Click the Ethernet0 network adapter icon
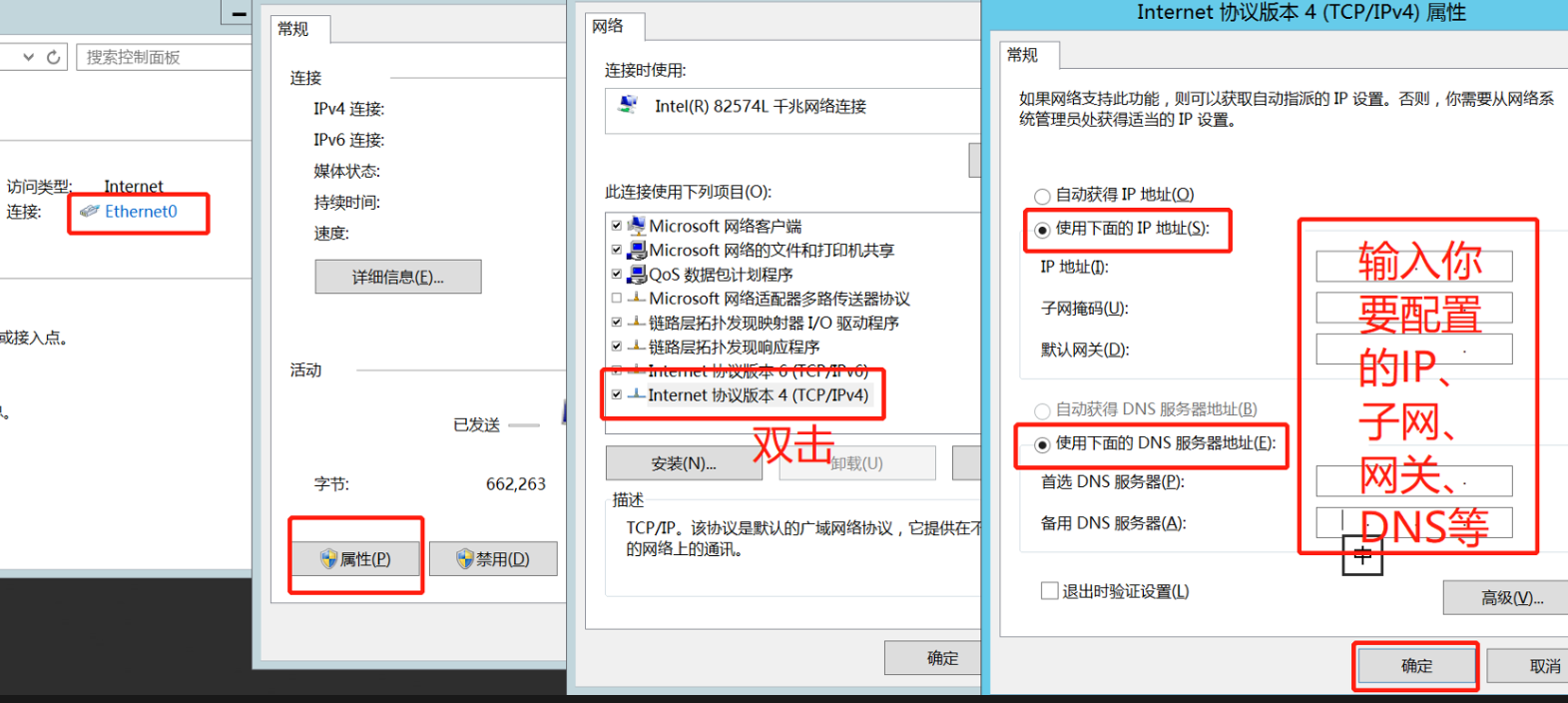Image resolution: width=1568 pixels, height=703 pixels. [90, 212]
